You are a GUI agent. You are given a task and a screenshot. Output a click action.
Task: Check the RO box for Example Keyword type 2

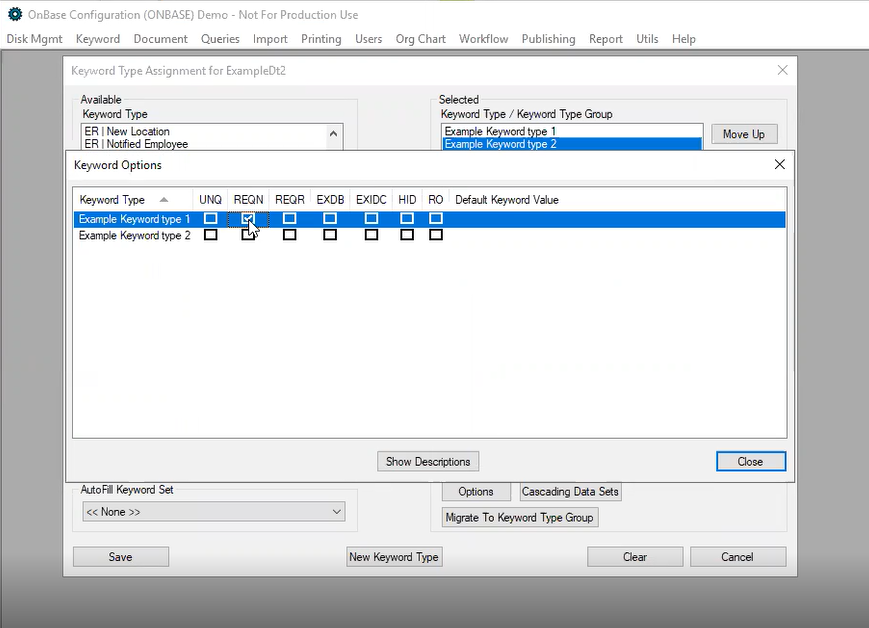tap(435, 234)
